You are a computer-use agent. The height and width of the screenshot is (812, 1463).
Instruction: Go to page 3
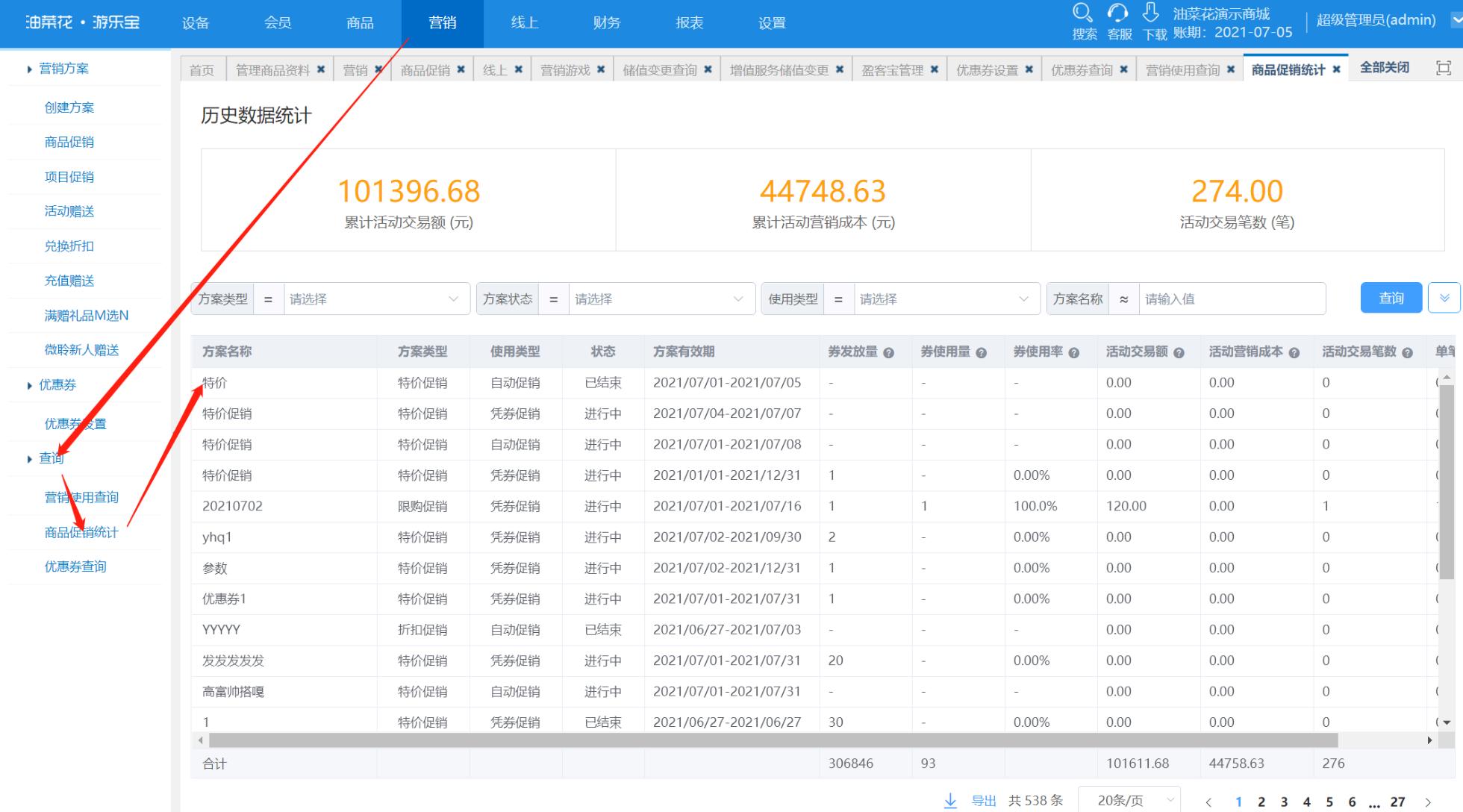click(1284, 802)
